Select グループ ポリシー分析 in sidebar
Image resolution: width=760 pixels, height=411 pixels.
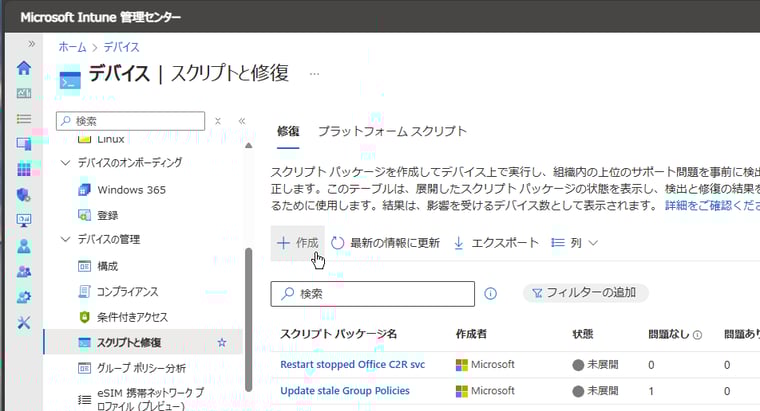(141, 368)
